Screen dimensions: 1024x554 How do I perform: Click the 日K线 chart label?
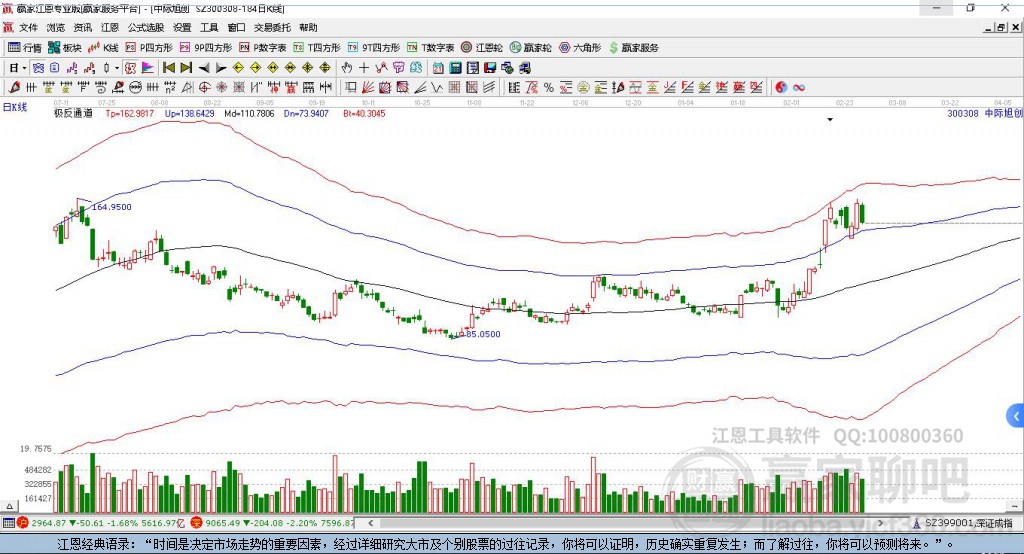[15, 108]
